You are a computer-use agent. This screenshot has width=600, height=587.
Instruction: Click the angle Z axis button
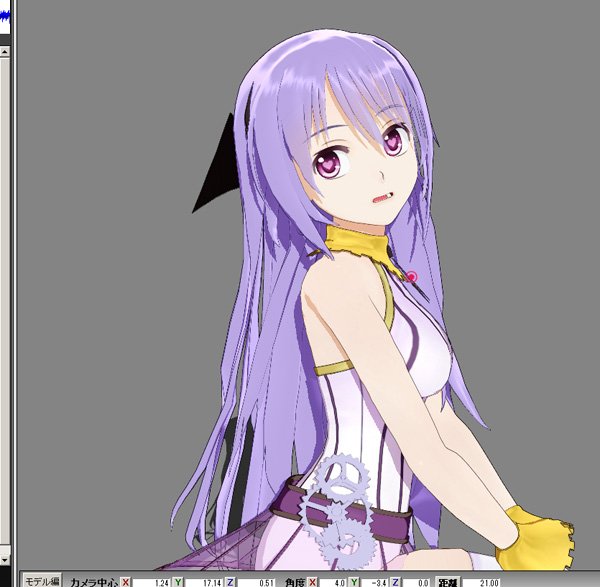click(x=396, y=582)
